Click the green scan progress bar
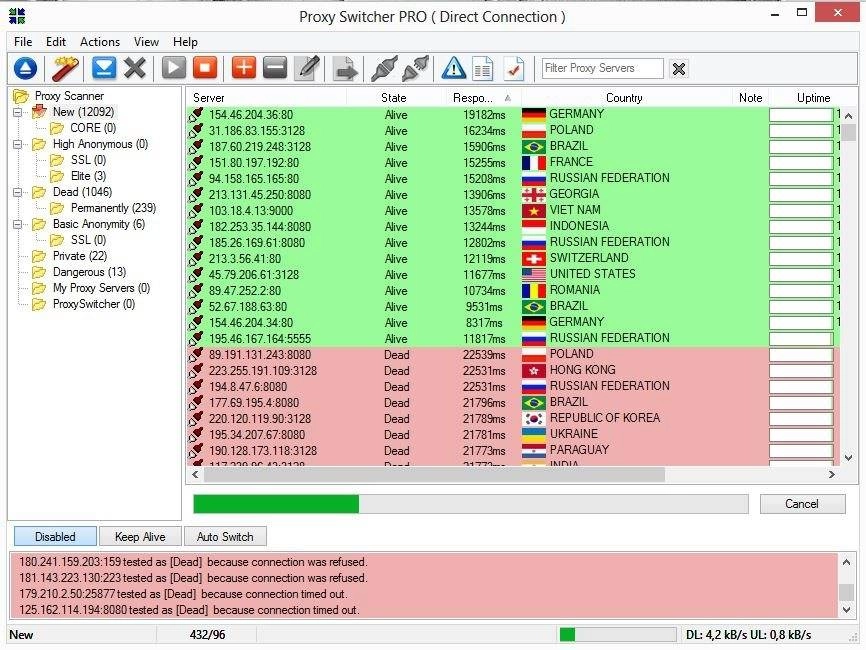The image size is (866, 650). [471, 504]
